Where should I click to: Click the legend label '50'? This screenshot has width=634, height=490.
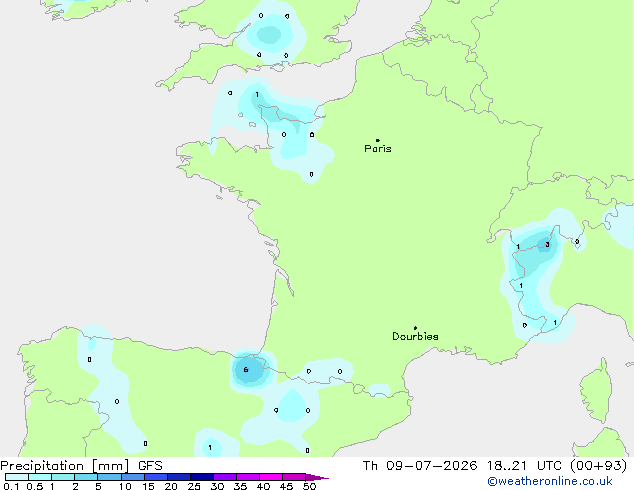click(x=309, y=486)
